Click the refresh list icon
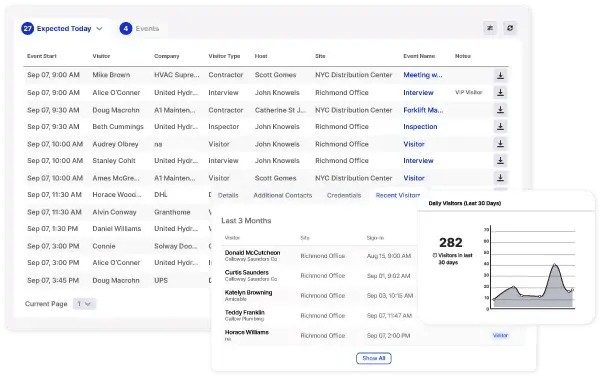600x376 pixels. [x=510, y=28]
